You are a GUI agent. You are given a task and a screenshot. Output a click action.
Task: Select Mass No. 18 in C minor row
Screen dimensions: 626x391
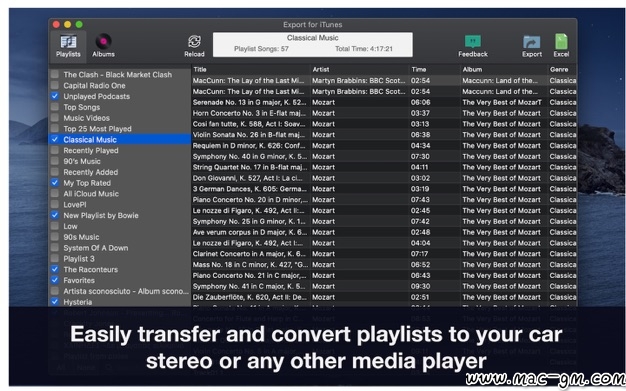click(384, 264)
